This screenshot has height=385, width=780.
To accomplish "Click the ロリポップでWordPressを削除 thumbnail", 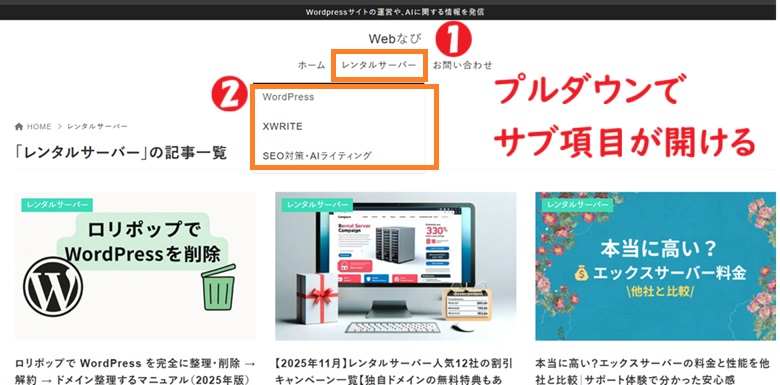I will click(135, 266).
